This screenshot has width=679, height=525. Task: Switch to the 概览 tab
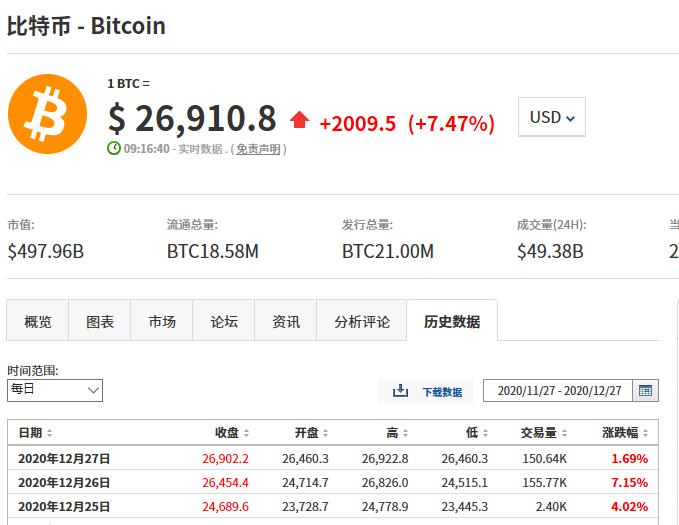click(x=38, y=322)
